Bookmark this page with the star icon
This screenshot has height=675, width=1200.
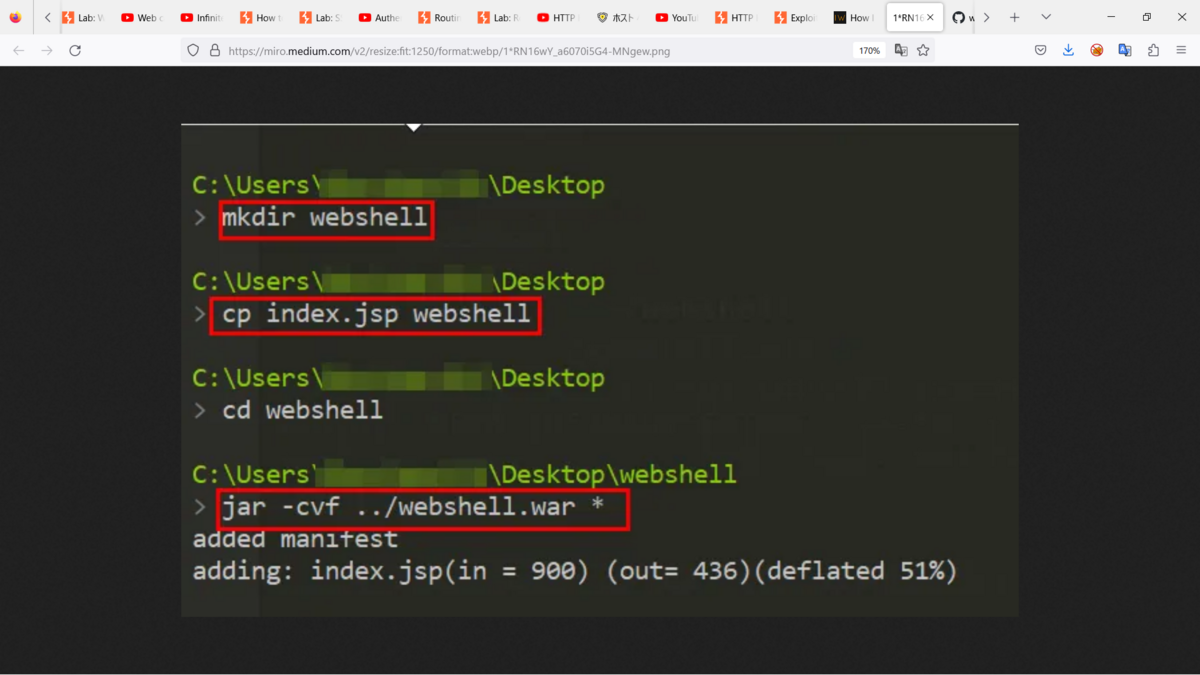923,49
